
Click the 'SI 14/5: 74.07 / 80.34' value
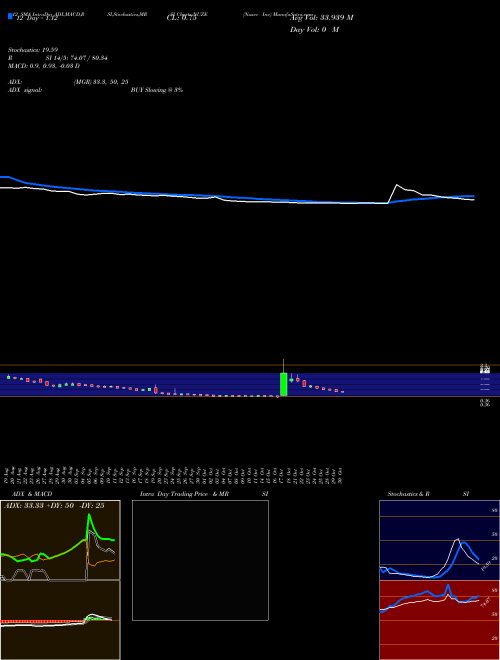pyautogui.click(x=77, y=58)
